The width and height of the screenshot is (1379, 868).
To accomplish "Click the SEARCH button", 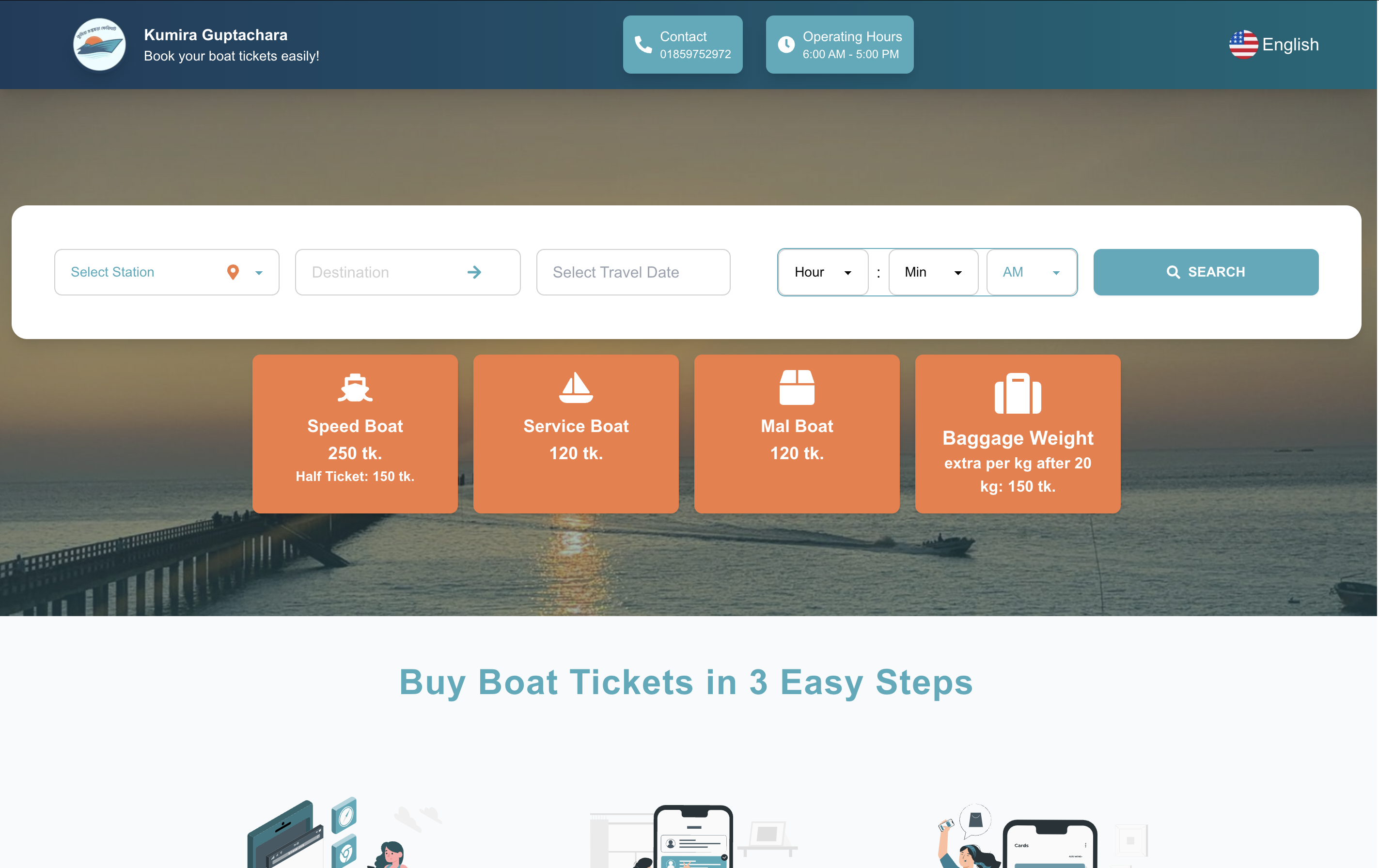I will (x=1206, y=272).
